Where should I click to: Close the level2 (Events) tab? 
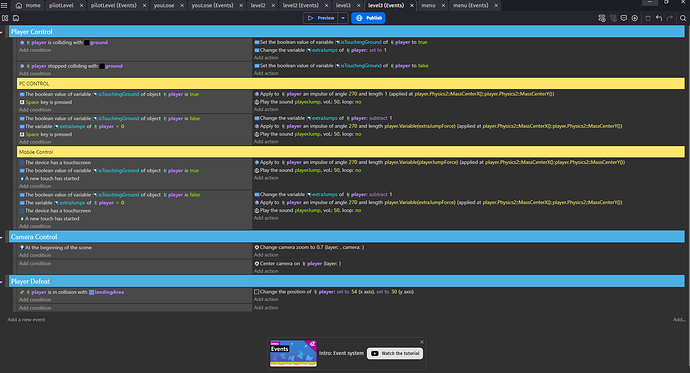[x=327, y=5]
